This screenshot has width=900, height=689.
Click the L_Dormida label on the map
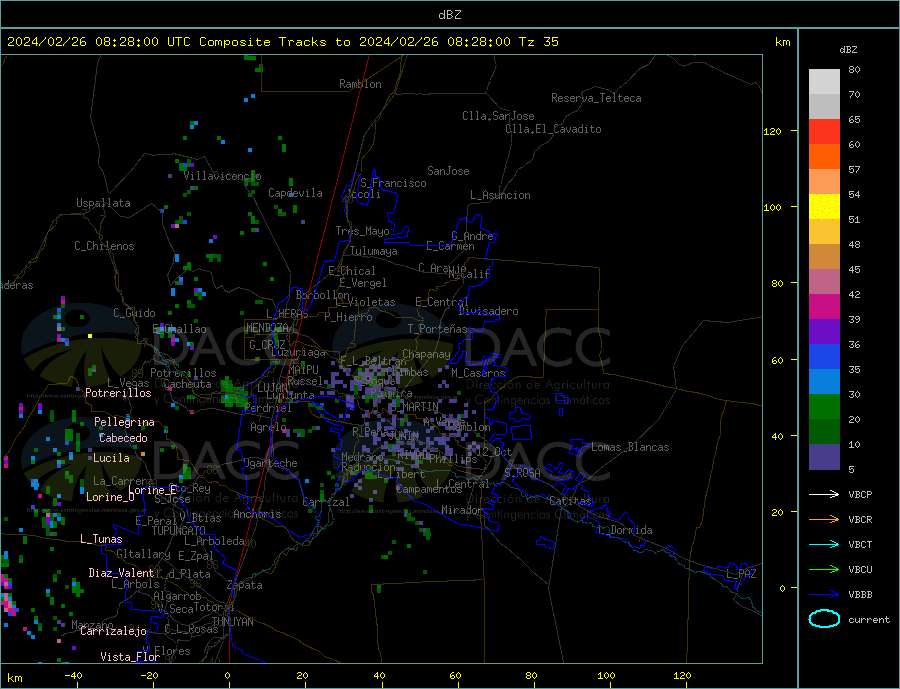tap(626, 530)
